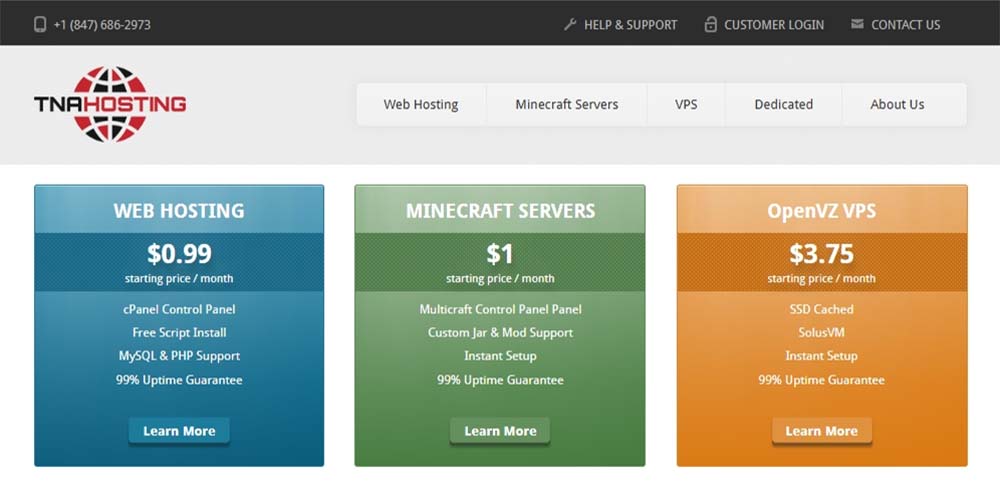Click the SSD Cached feature text
This screenshot has height=490, width=1000.
(x=821, y=309)
